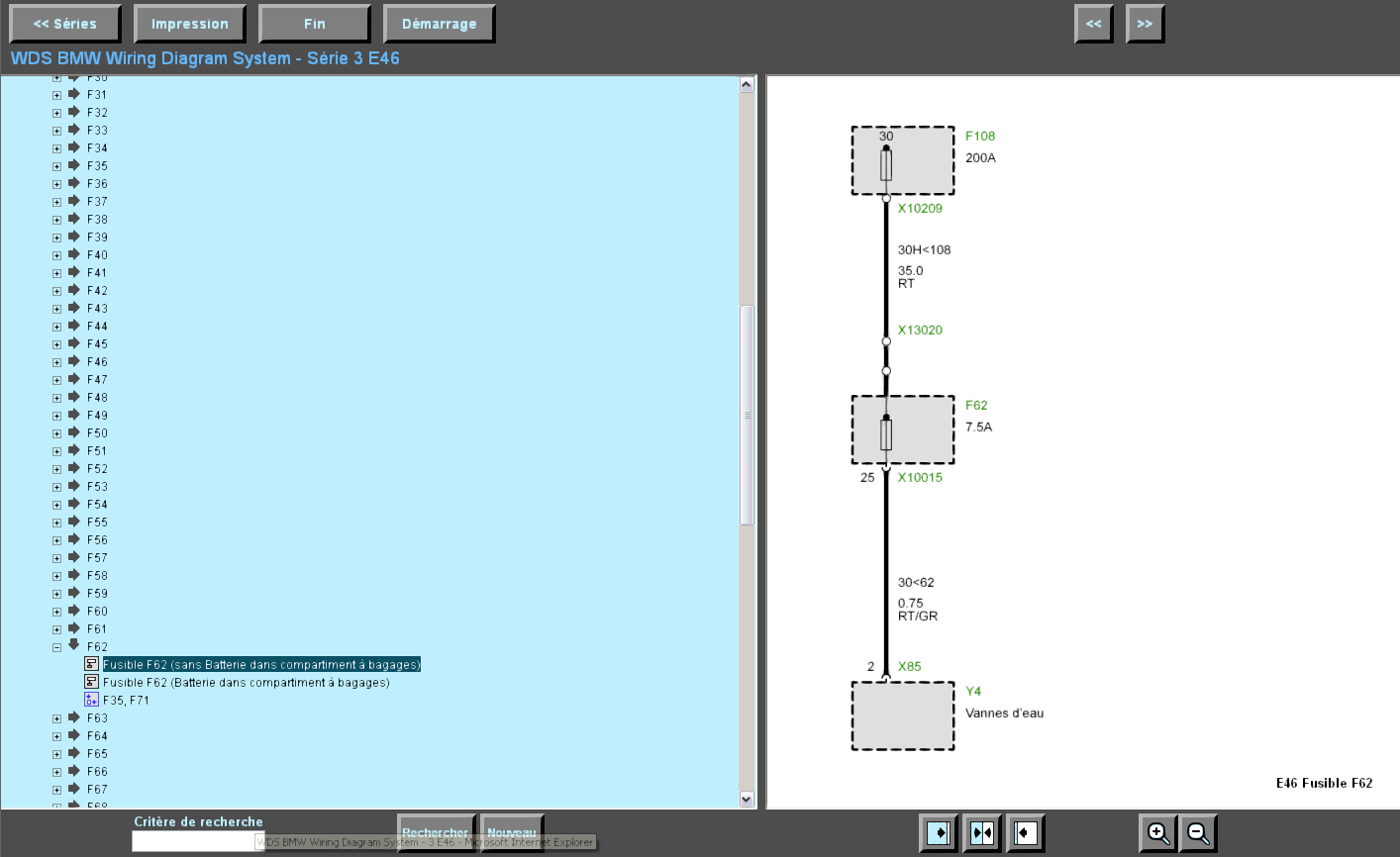The width and height of the screenshot is (1400, 857).
Task: Click the arrow icon next to F64
Action: [73, 735]
